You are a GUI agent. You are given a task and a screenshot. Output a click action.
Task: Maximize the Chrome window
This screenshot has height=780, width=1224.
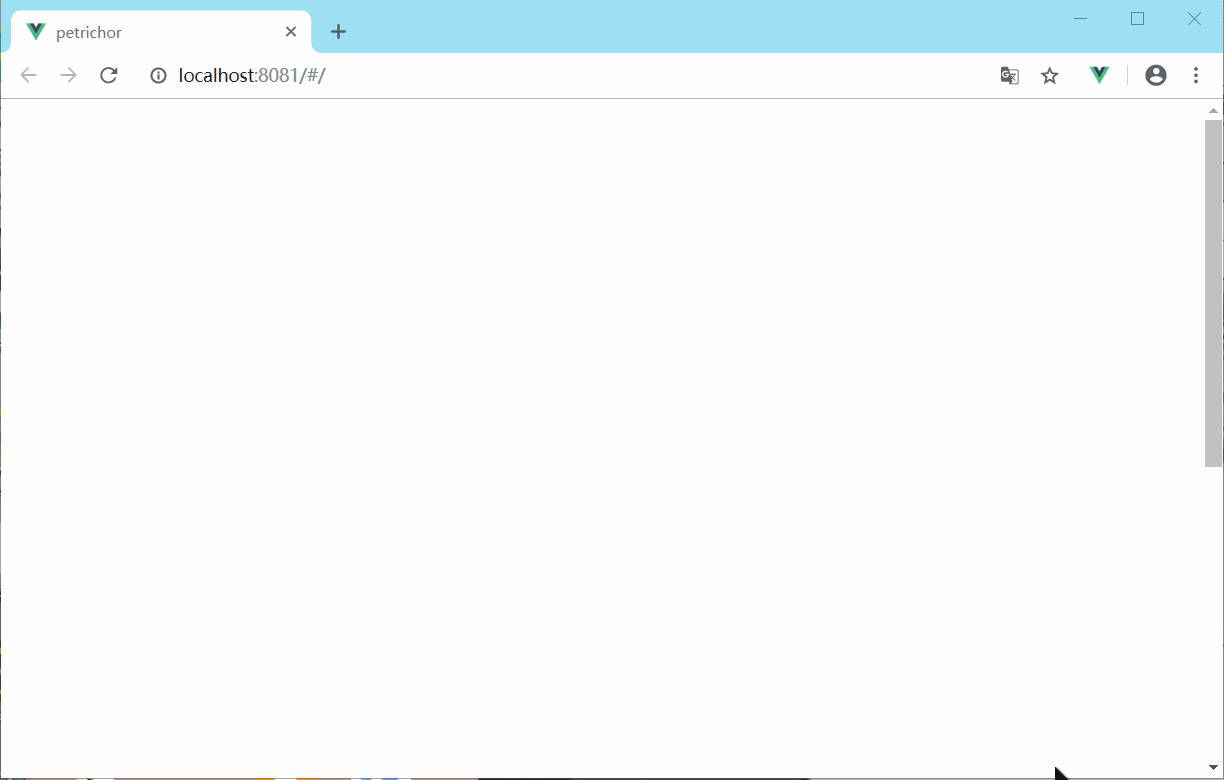(x=1137, y=18)
